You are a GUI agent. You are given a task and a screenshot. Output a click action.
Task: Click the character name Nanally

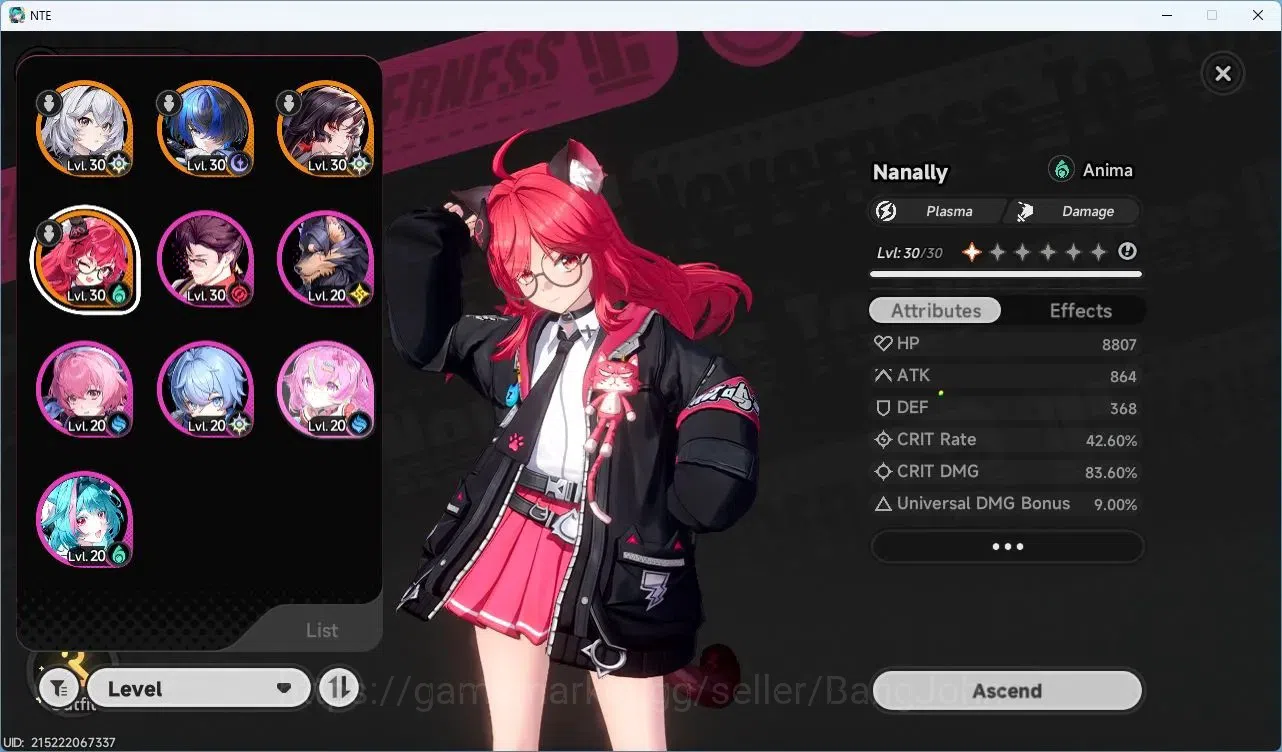click(x=910, y=172)
